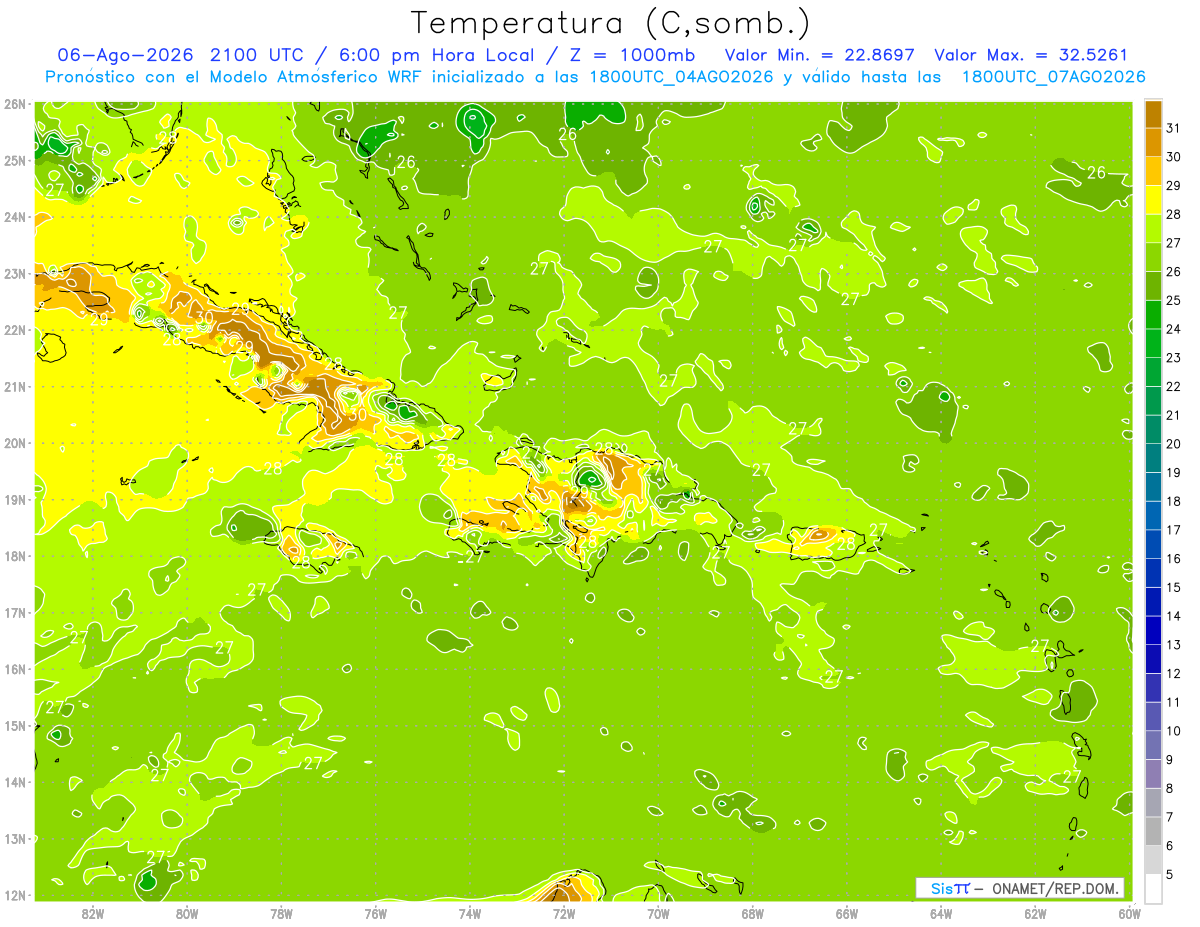Click the '18N' latitude axis label
This screenshot has width=1200, height=927.
[x=15, y=556]
